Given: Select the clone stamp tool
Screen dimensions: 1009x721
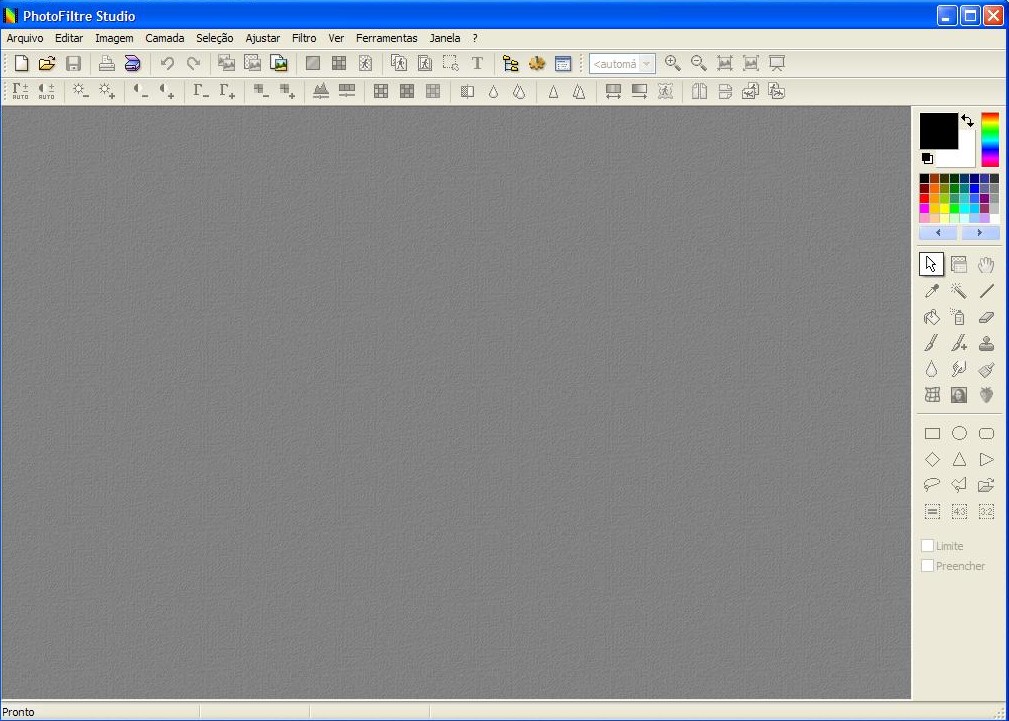Looking at the screenshot, I should point(986,343).
